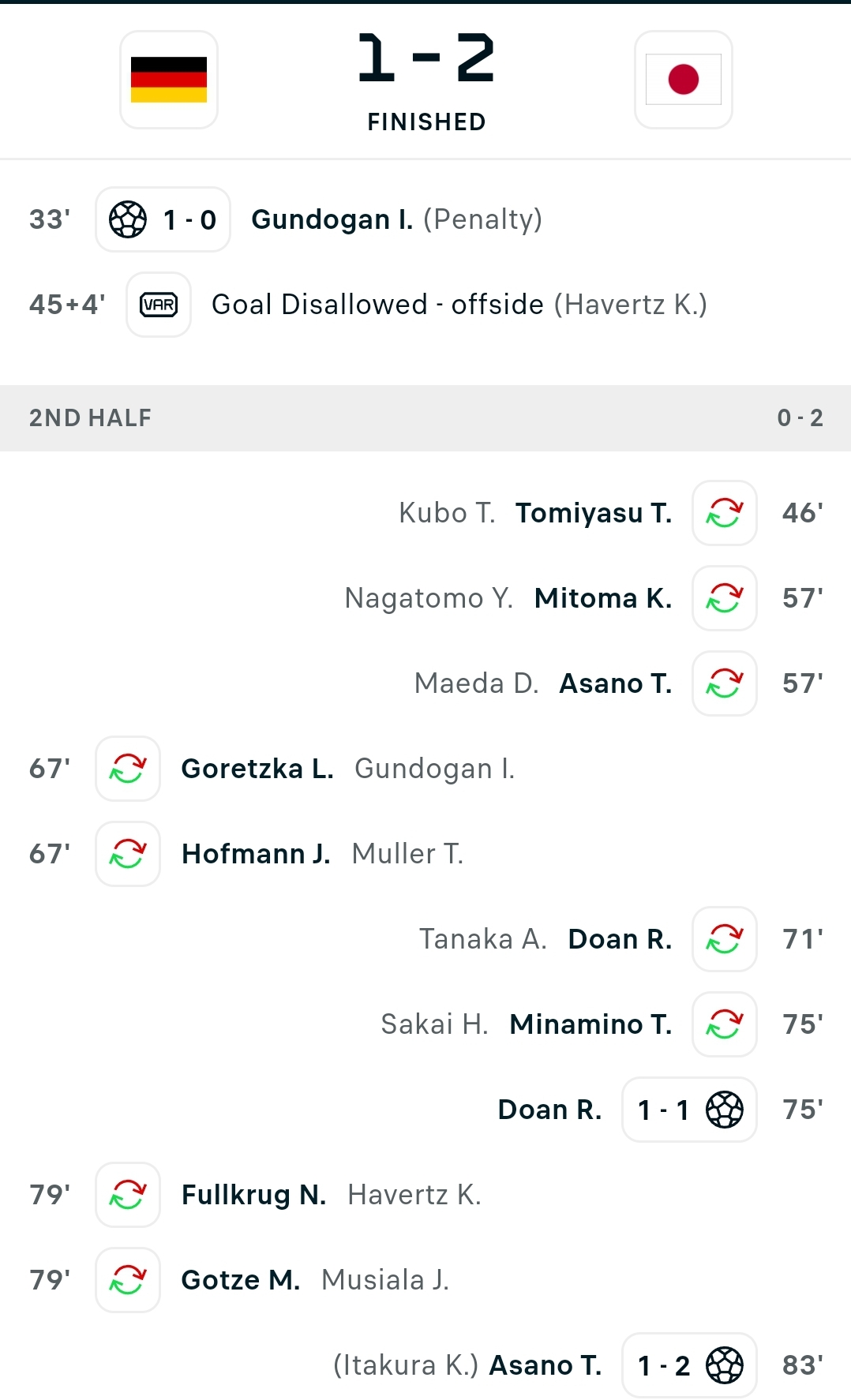This screenshot has width=851, height=1400.
Task: Tap the Japan flag team logo
Action: pos(684,80)
